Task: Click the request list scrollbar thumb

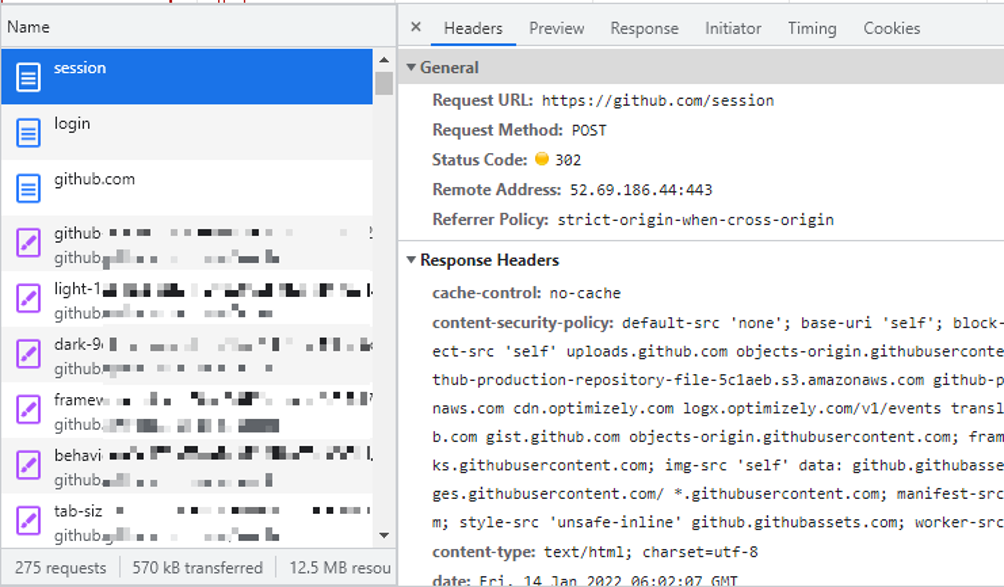Action: [384, 83]
